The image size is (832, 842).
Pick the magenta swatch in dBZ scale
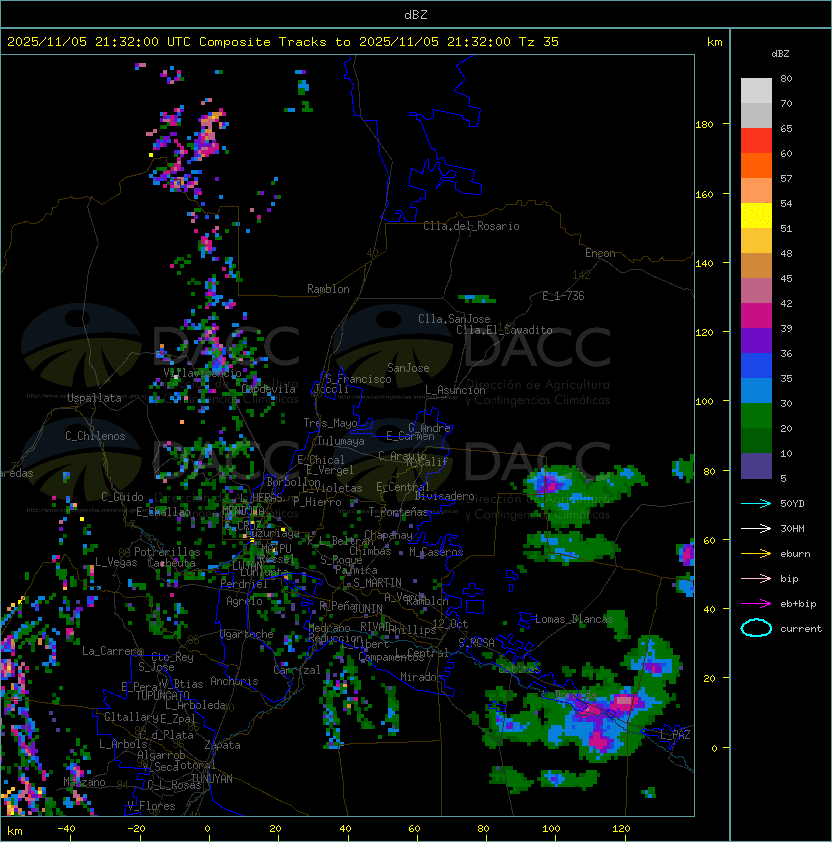pyautogui.click(x=756, y=316)
